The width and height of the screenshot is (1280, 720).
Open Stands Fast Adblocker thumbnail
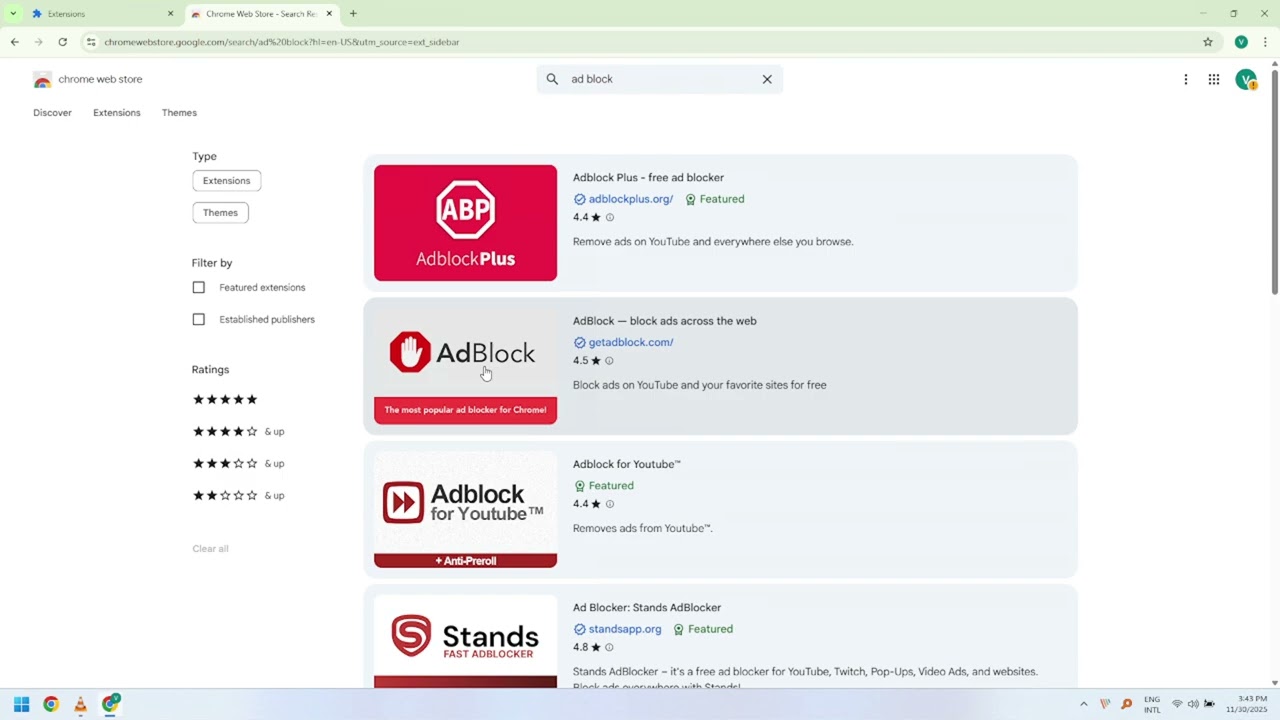point(465,641)
